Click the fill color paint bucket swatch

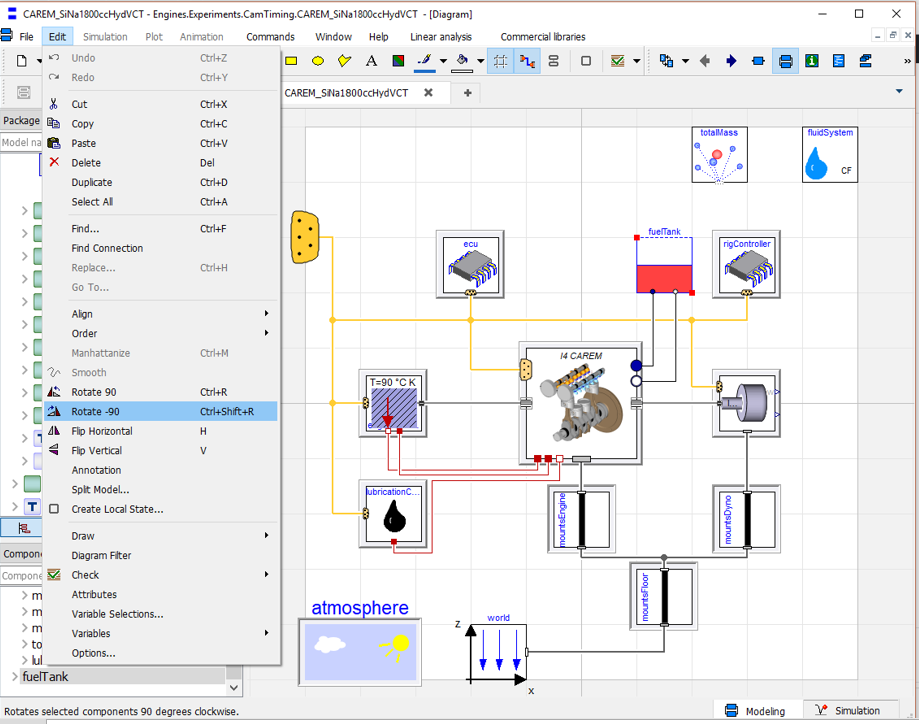(x=462, y=62)
